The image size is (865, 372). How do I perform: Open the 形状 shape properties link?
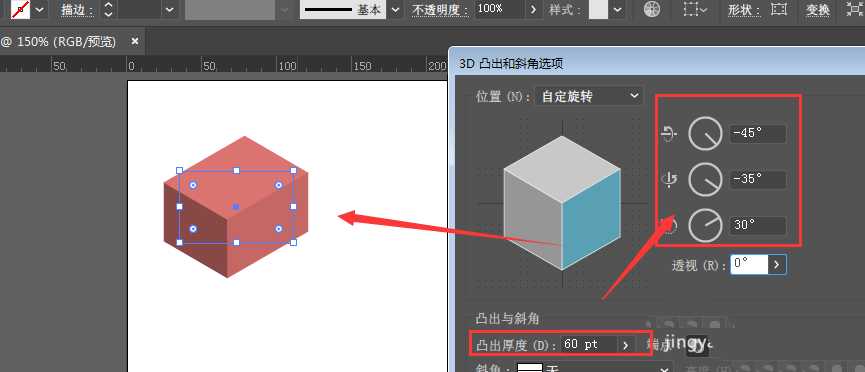tap(745, 10)
